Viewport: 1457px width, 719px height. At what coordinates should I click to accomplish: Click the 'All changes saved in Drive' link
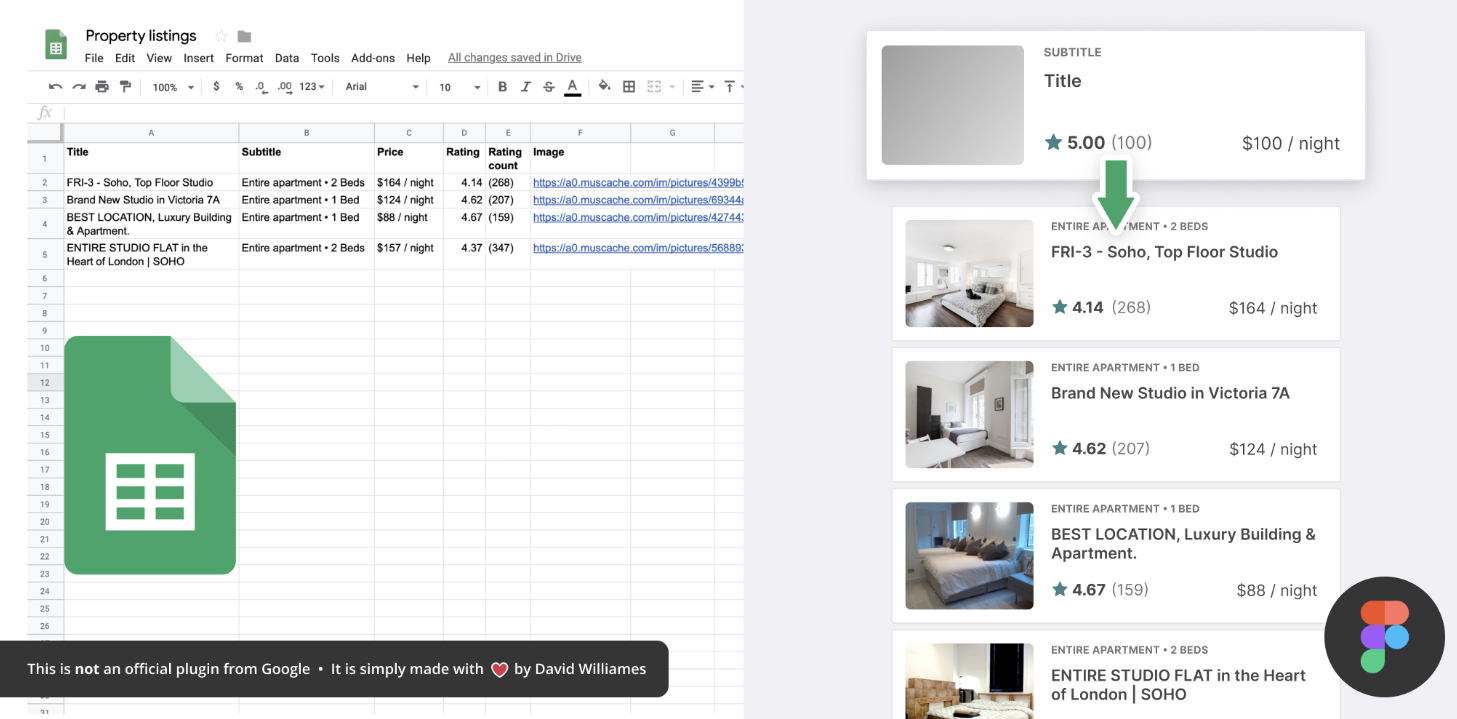tap(514, 58)
